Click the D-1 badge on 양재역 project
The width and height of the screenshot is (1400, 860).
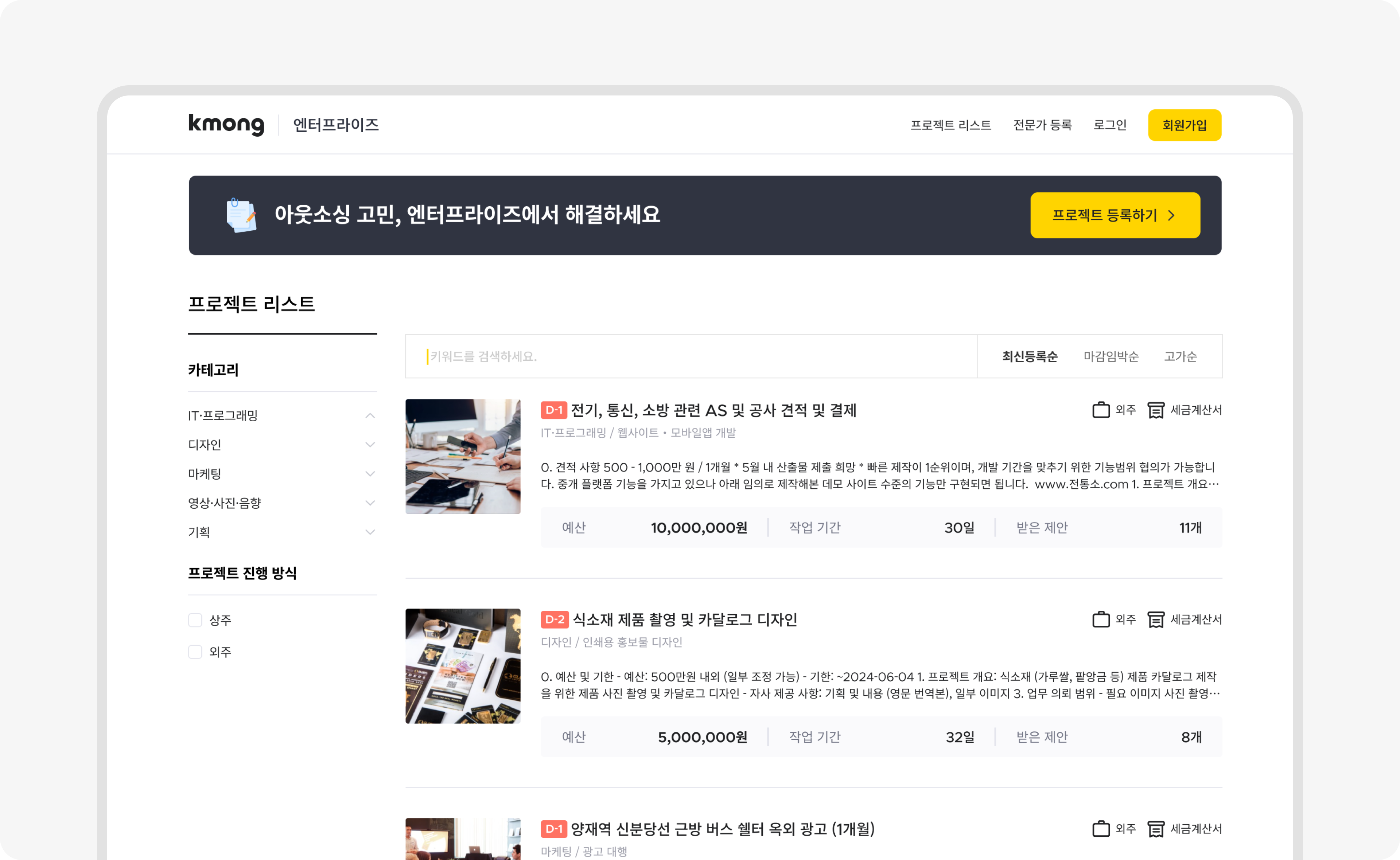[x=553, y=829]
